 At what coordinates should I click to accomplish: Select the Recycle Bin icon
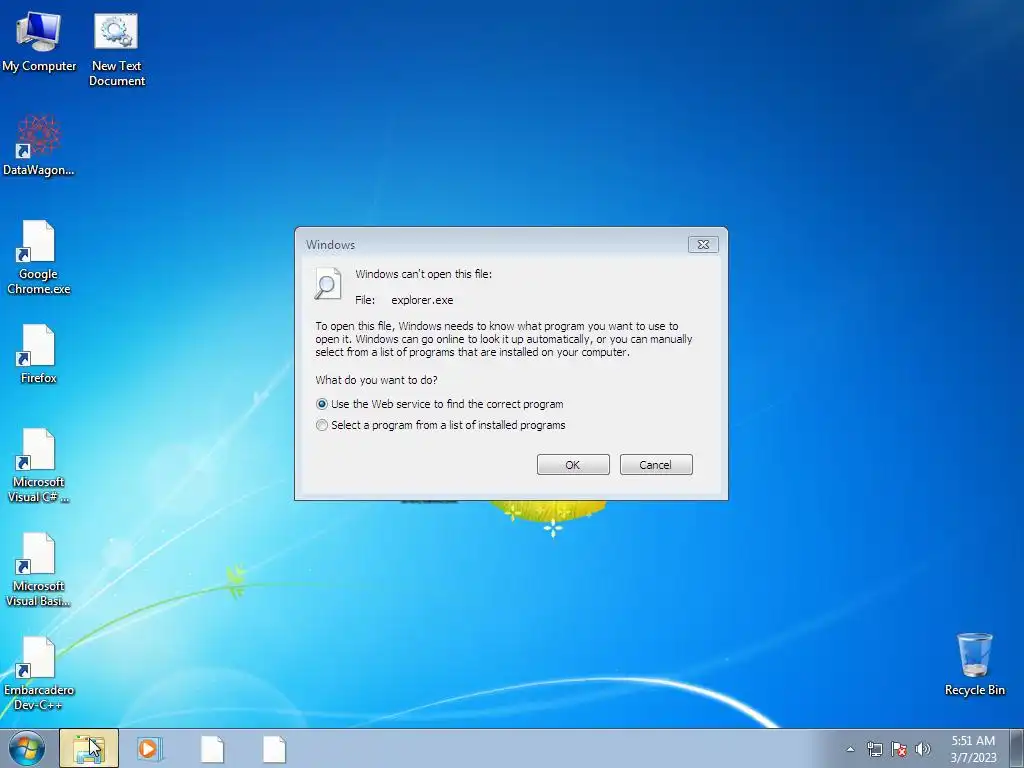pos(974,664)
